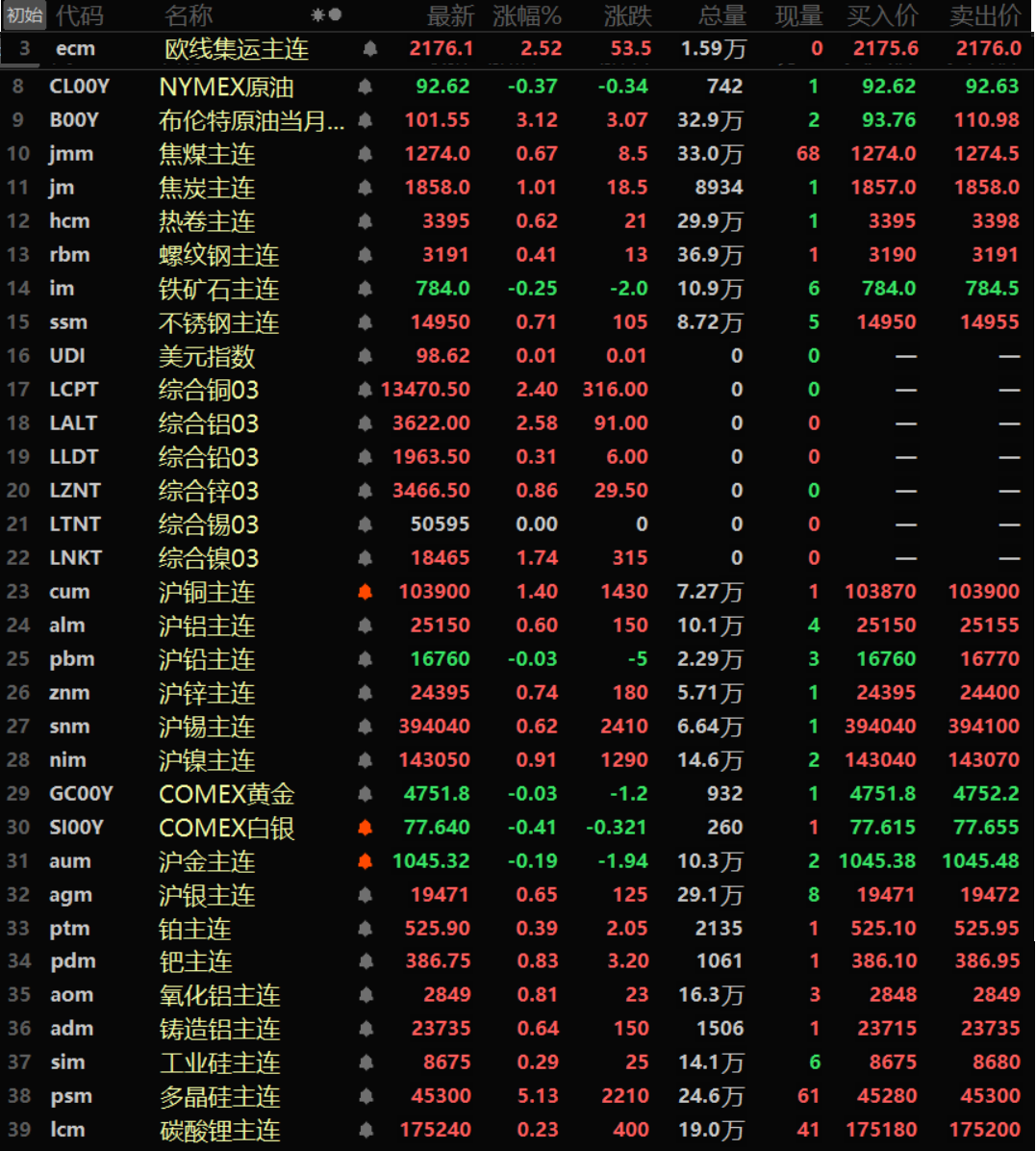The width and height of the screenshot is (1036, 1151).
Task: Click the gear icon in the 名称 header
Action: click(318, 15)
